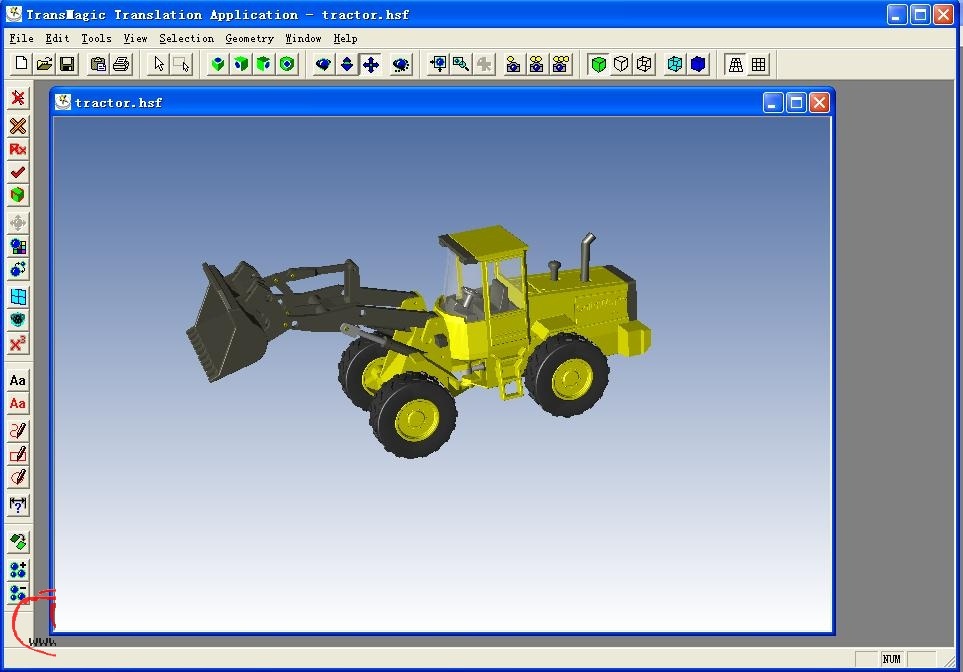
Task: Toggle the green shaded cube render mode
Action: 598,64
